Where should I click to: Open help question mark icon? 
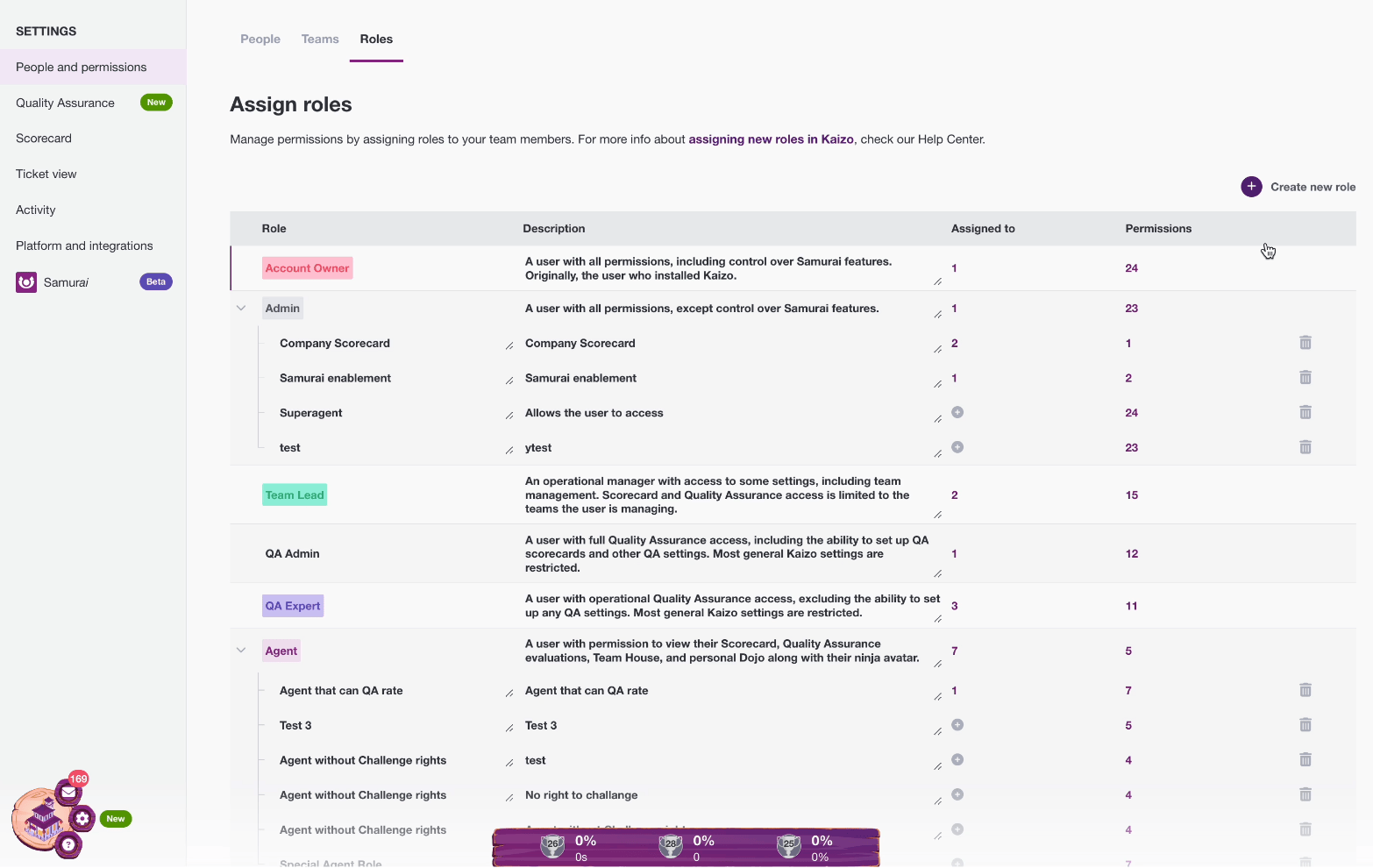[x=68, y=845]
